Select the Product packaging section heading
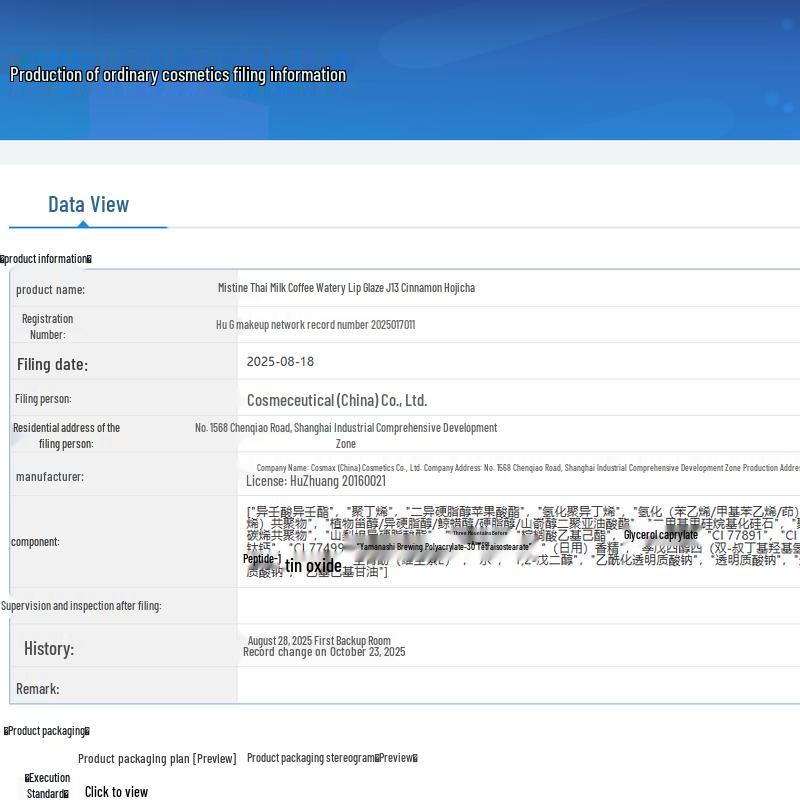 (x=47, y=731)
